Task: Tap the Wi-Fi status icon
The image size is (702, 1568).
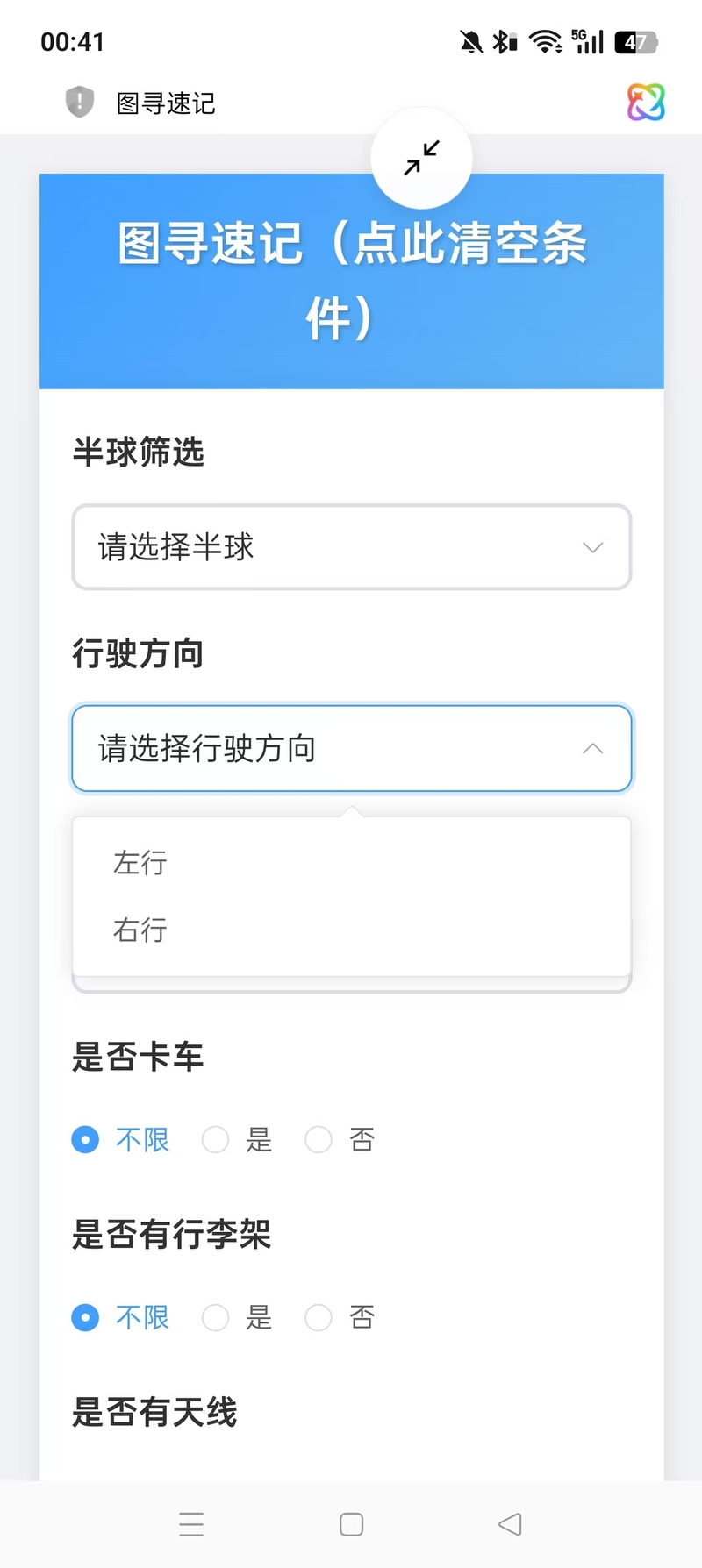Action: 545,41
